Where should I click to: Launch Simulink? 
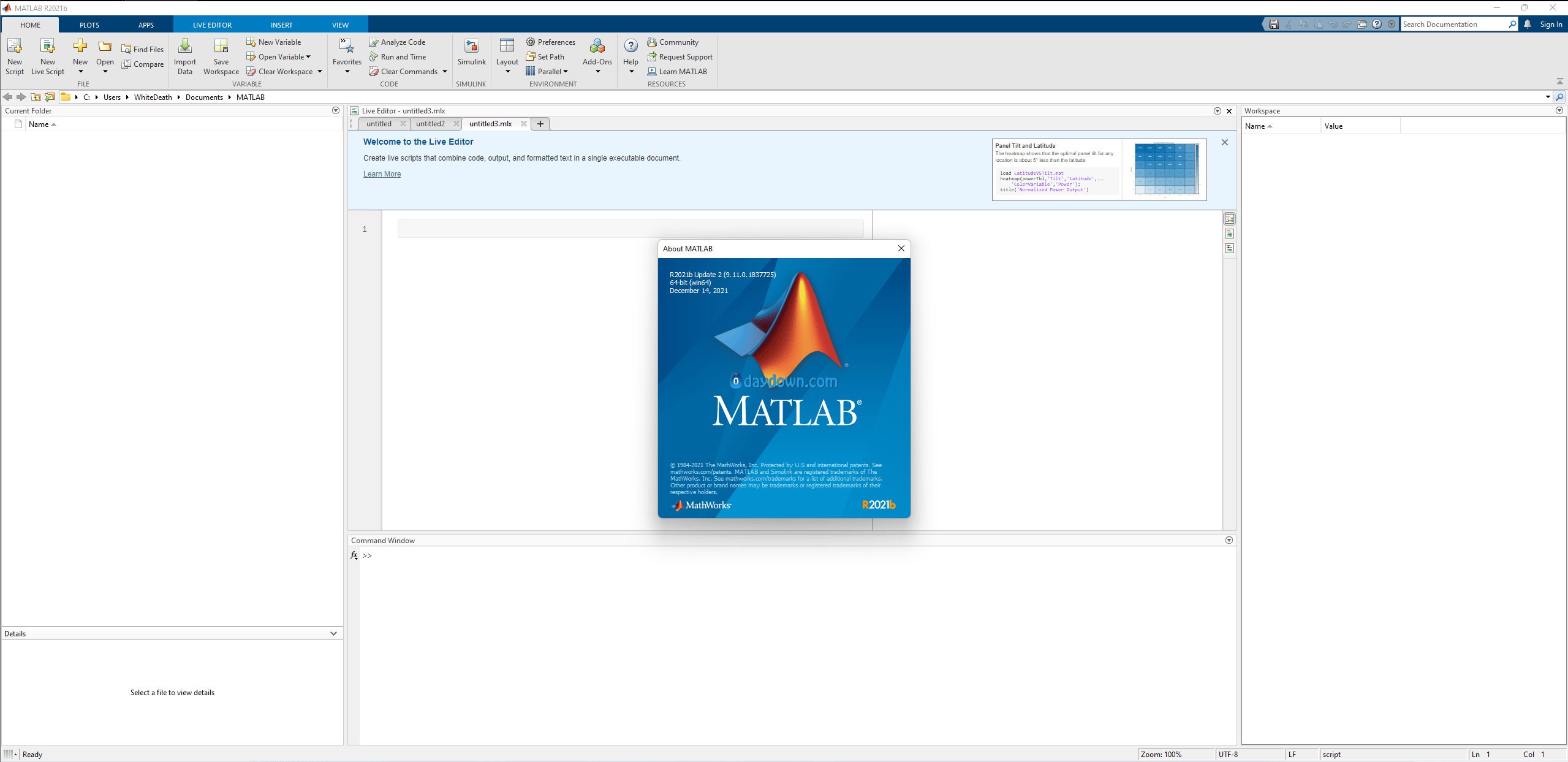(x=471, y=53)
